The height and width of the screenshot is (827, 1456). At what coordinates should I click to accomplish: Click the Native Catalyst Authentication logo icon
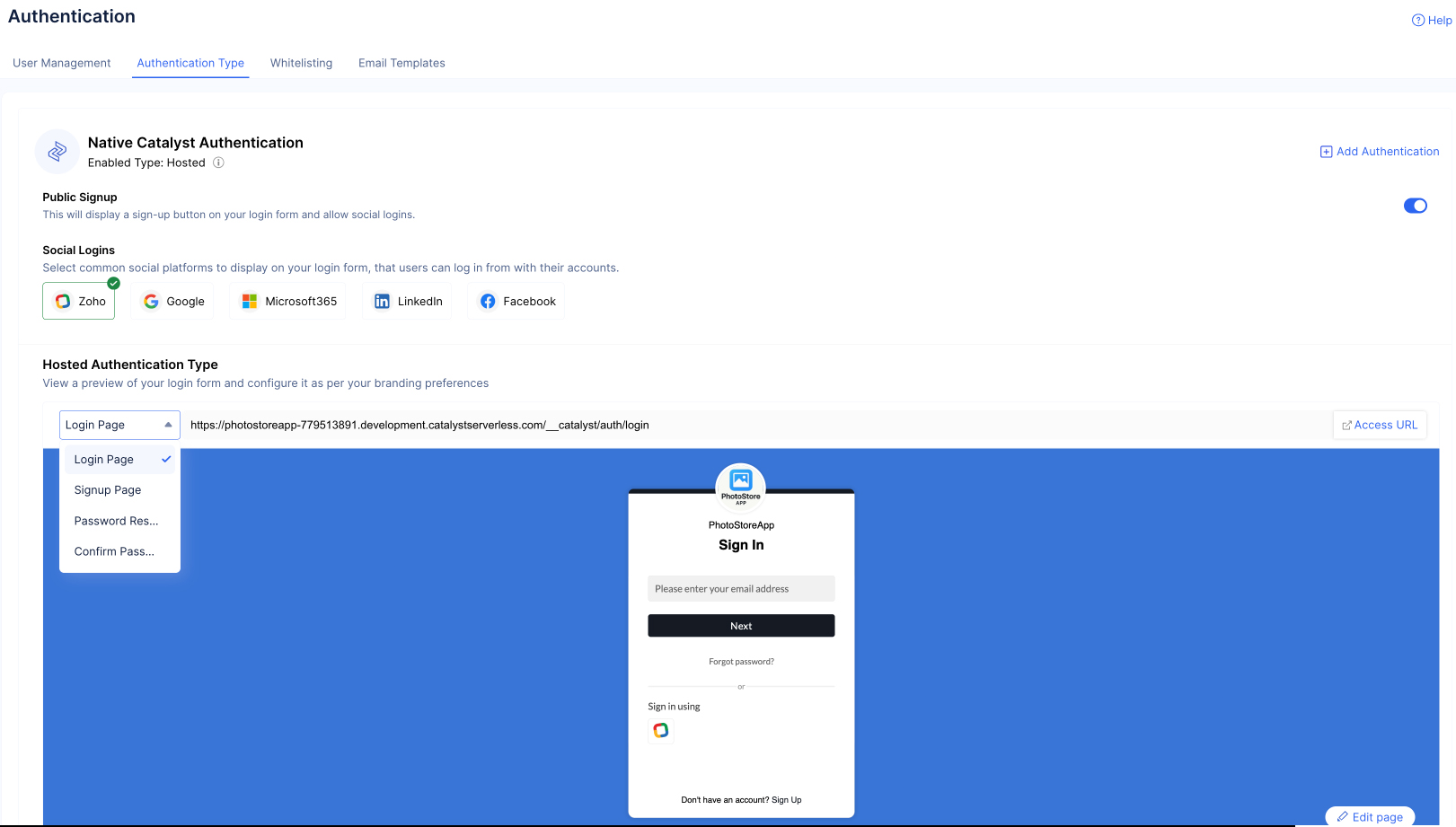click(57, 152)
